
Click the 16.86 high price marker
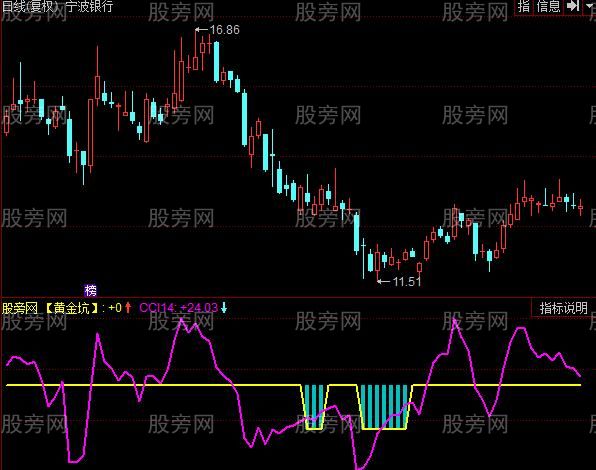[x=218, y=30]
